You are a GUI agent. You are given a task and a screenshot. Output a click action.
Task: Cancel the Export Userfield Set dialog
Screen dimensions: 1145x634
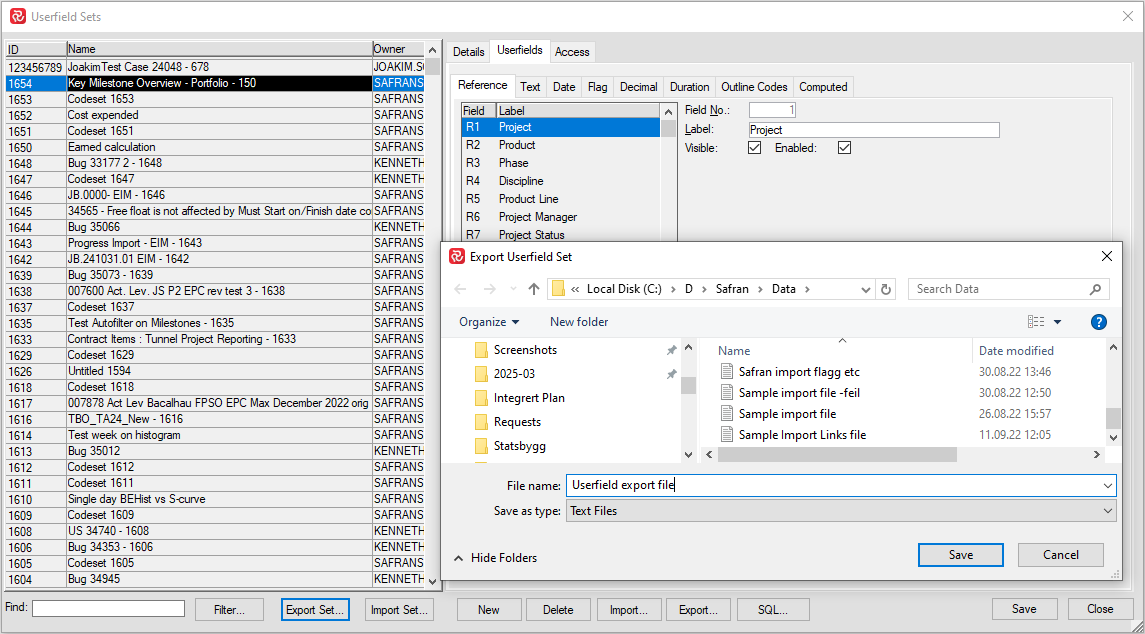click(1061, 555)
